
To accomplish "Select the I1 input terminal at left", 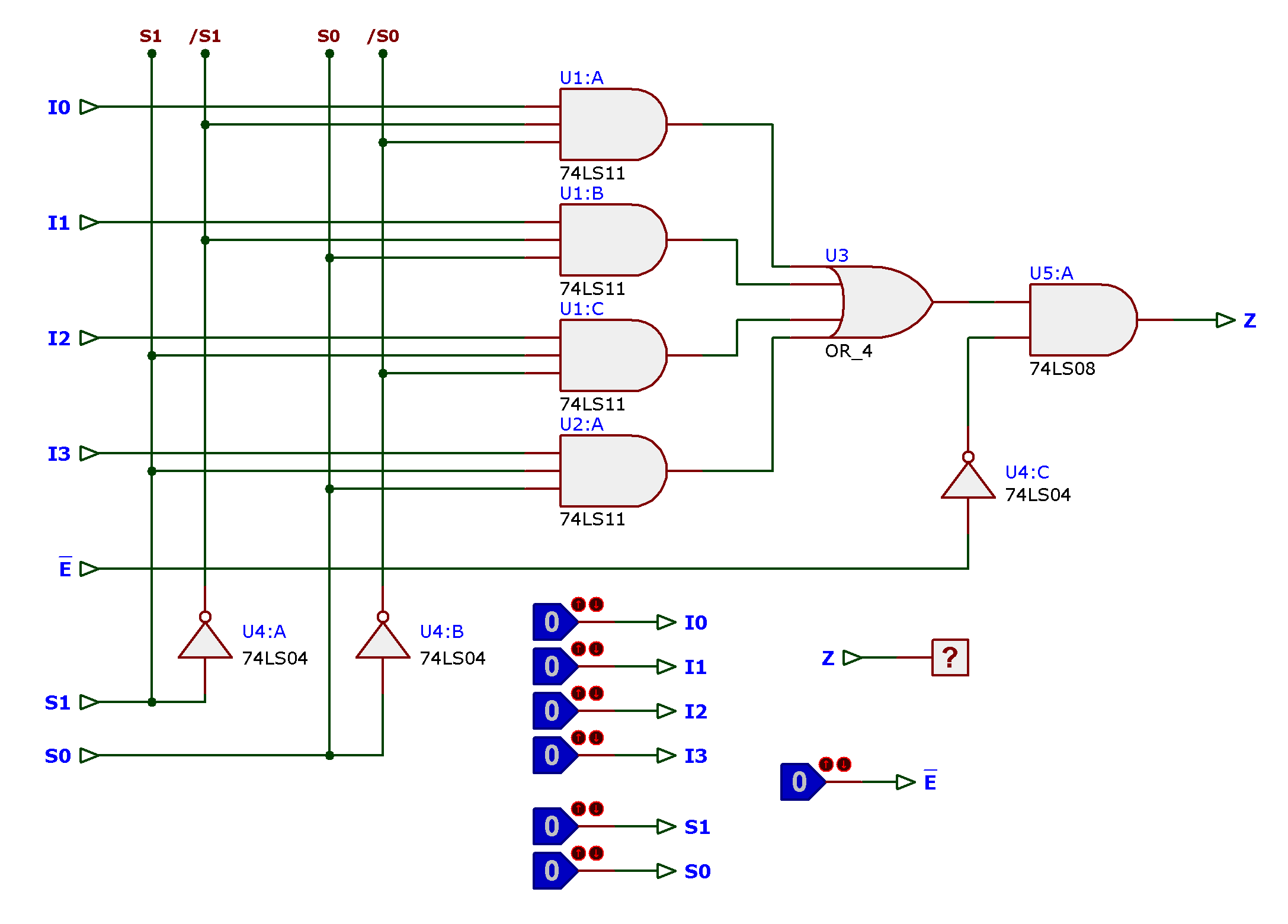I will tap(89, 222).
